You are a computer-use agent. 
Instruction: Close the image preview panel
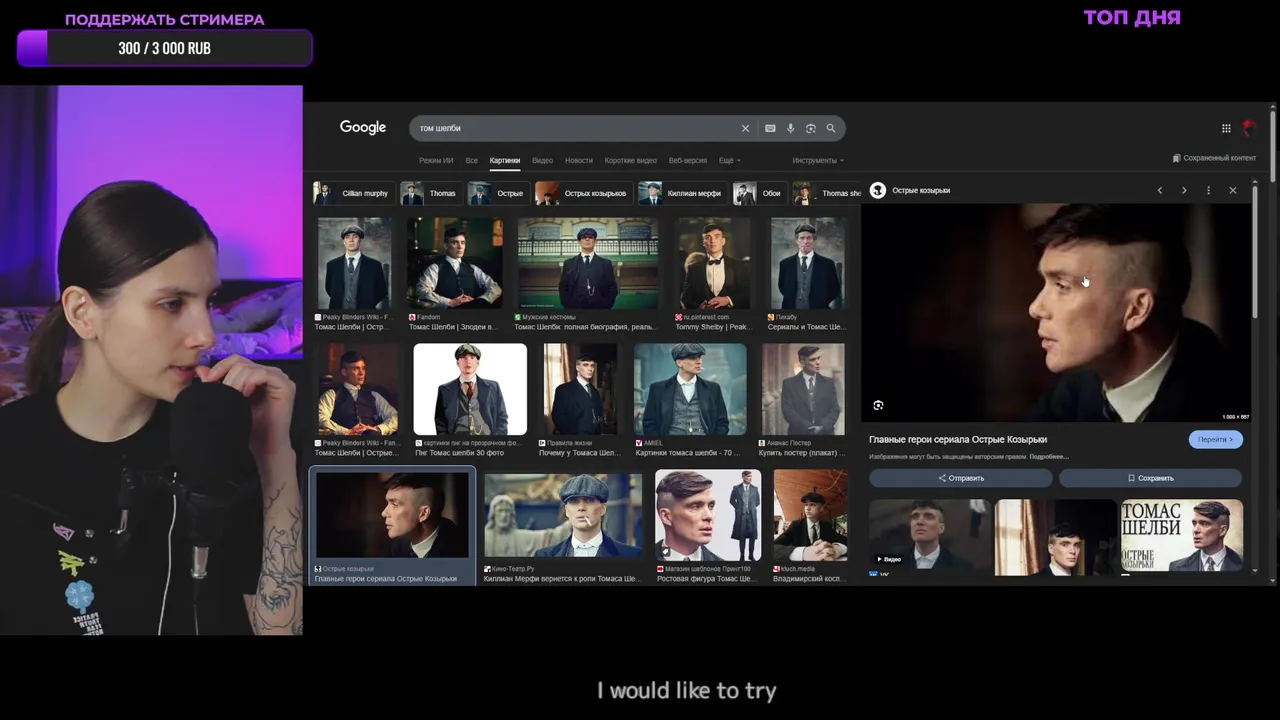pos(1233,190)
